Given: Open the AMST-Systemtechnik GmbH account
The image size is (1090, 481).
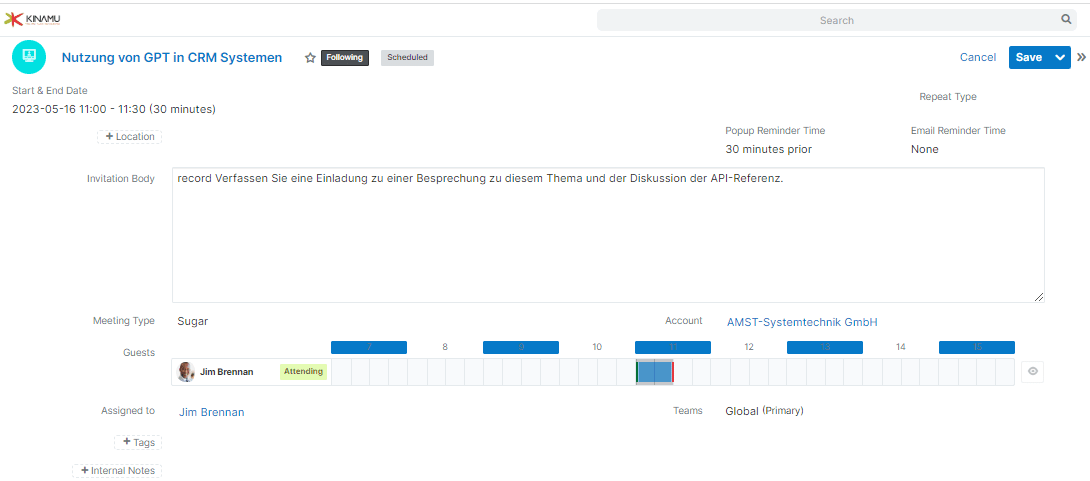Looking at the screenshot, I should pyautogui.click(x=802, y=322).
